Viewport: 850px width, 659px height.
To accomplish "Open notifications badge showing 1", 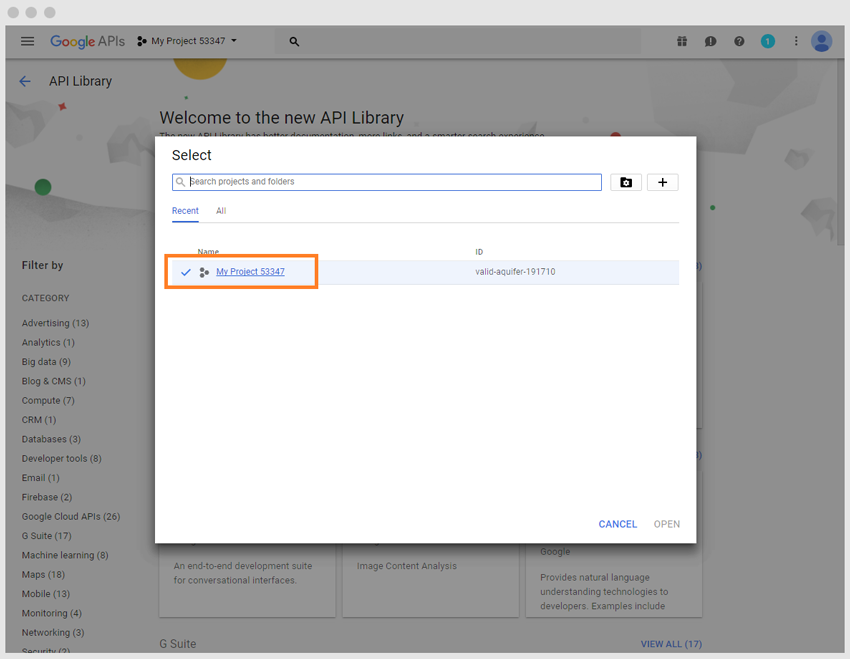I will click(768, 41).
